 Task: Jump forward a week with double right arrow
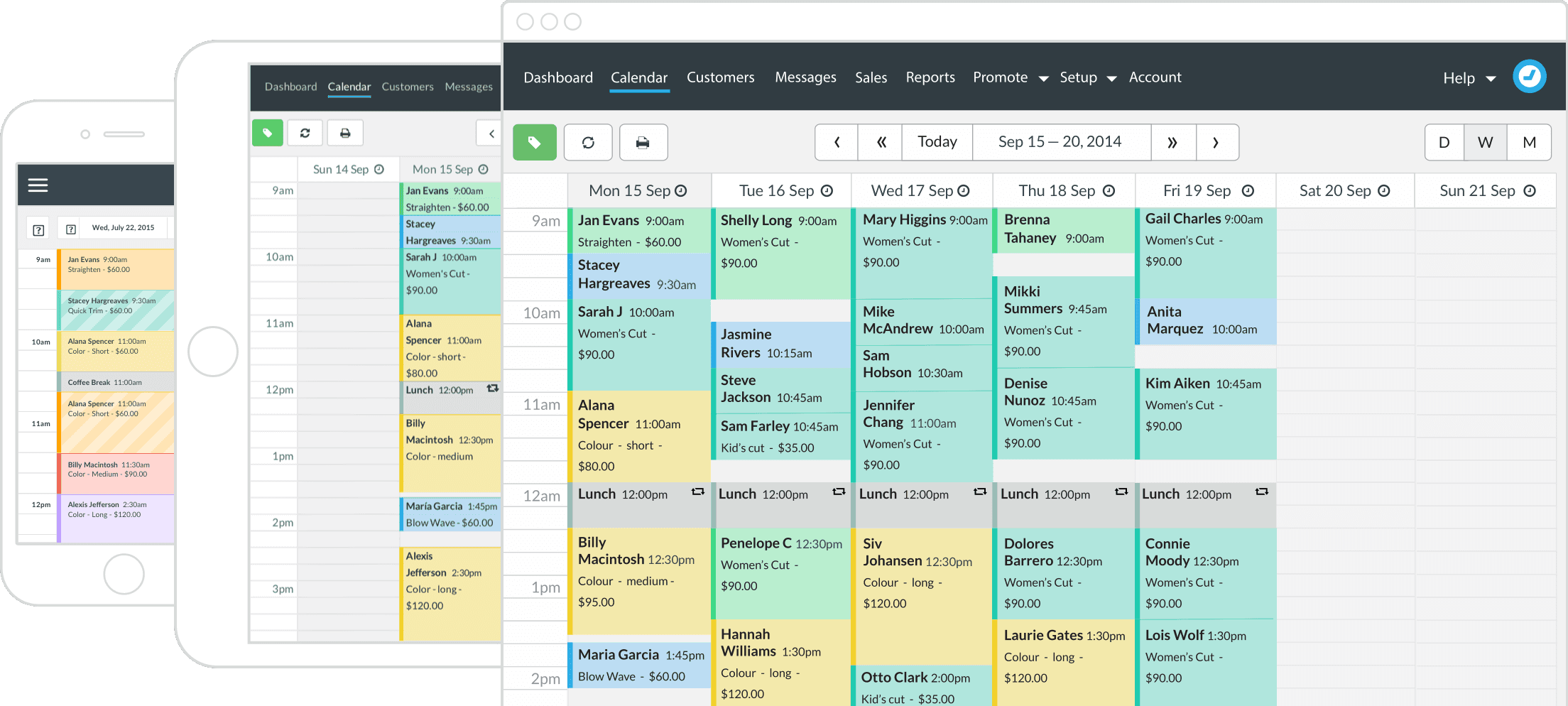click(x=1172, y=142)
